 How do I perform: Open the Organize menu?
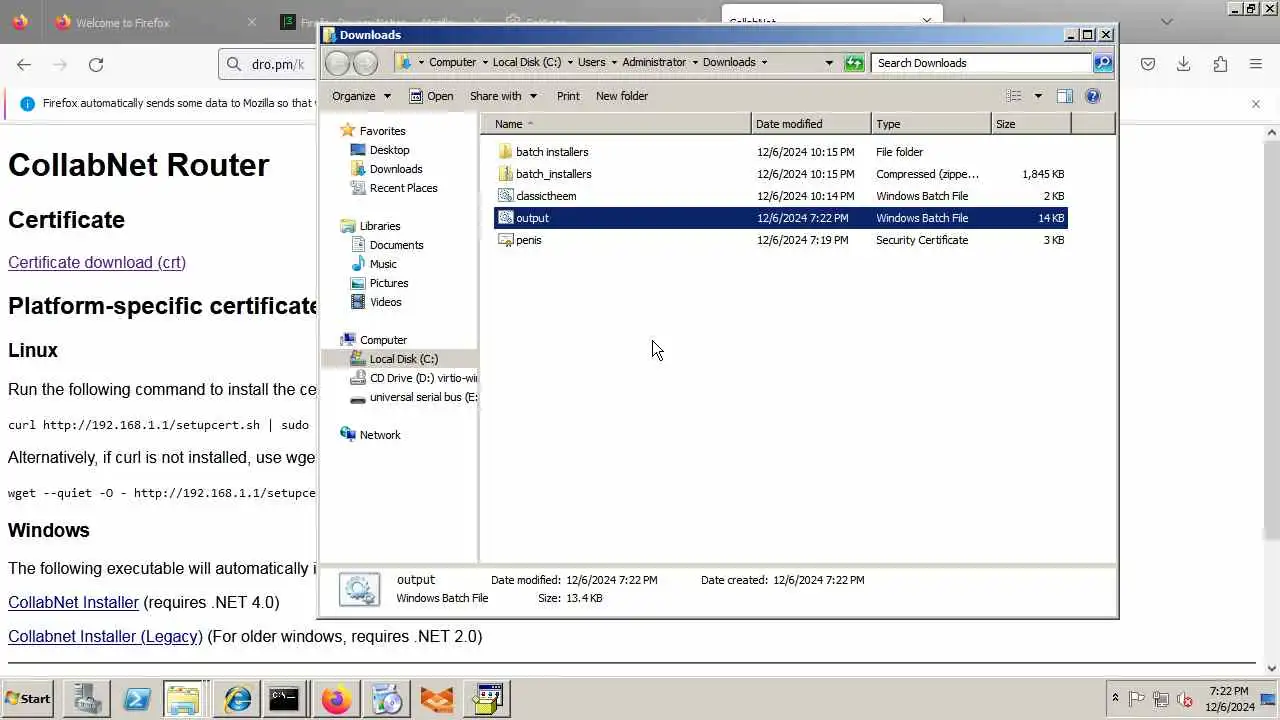[x=360, y=96]
